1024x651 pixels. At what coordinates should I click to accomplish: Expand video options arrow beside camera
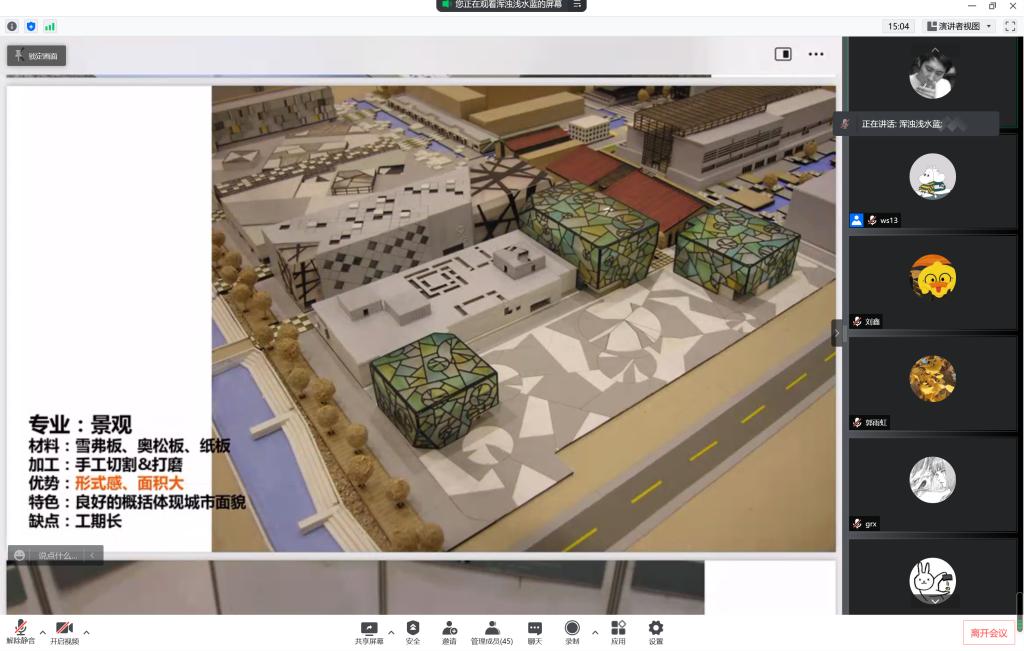(86, 632)
